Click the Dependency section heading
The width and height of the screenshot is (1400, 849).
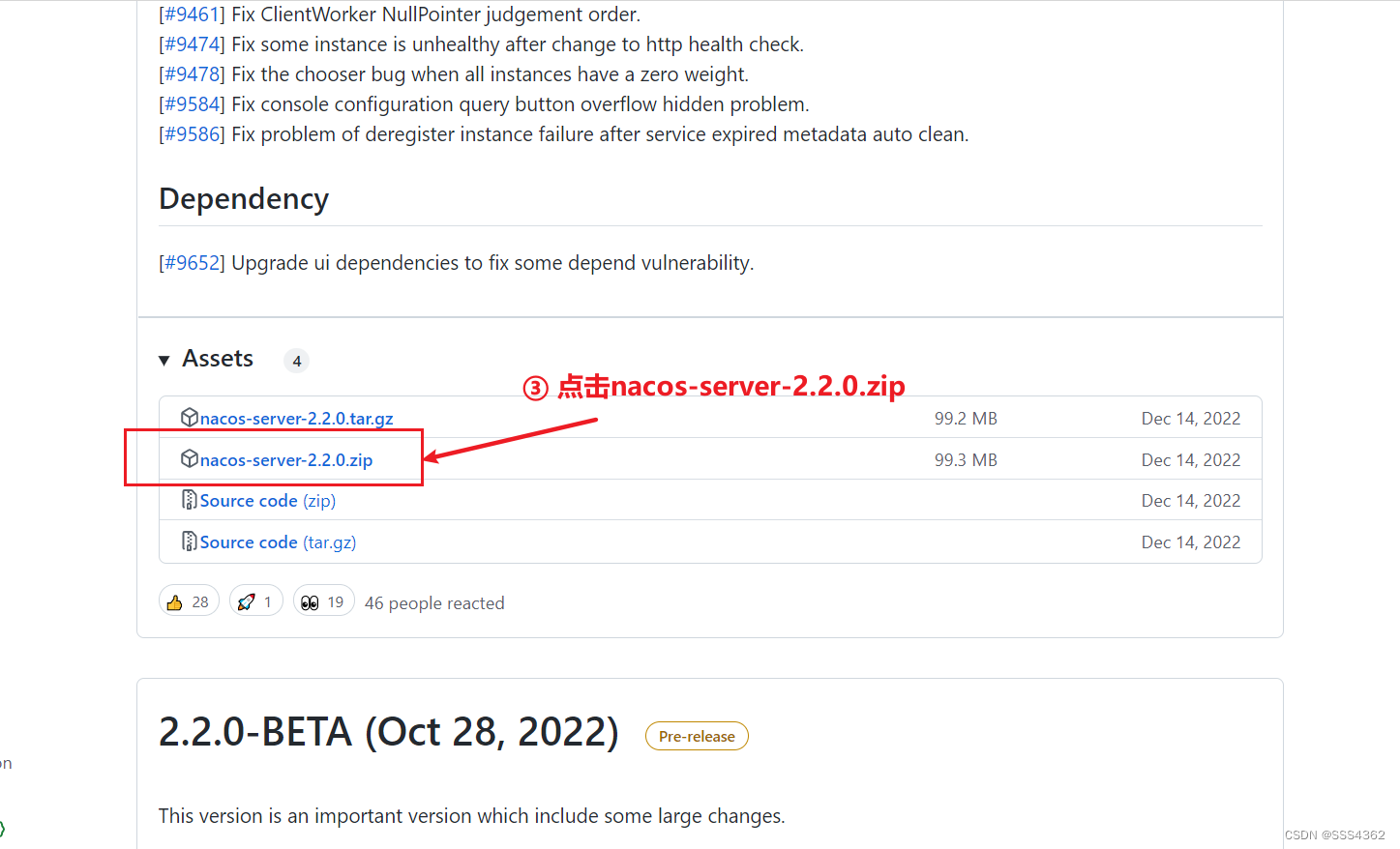(244, 199)
